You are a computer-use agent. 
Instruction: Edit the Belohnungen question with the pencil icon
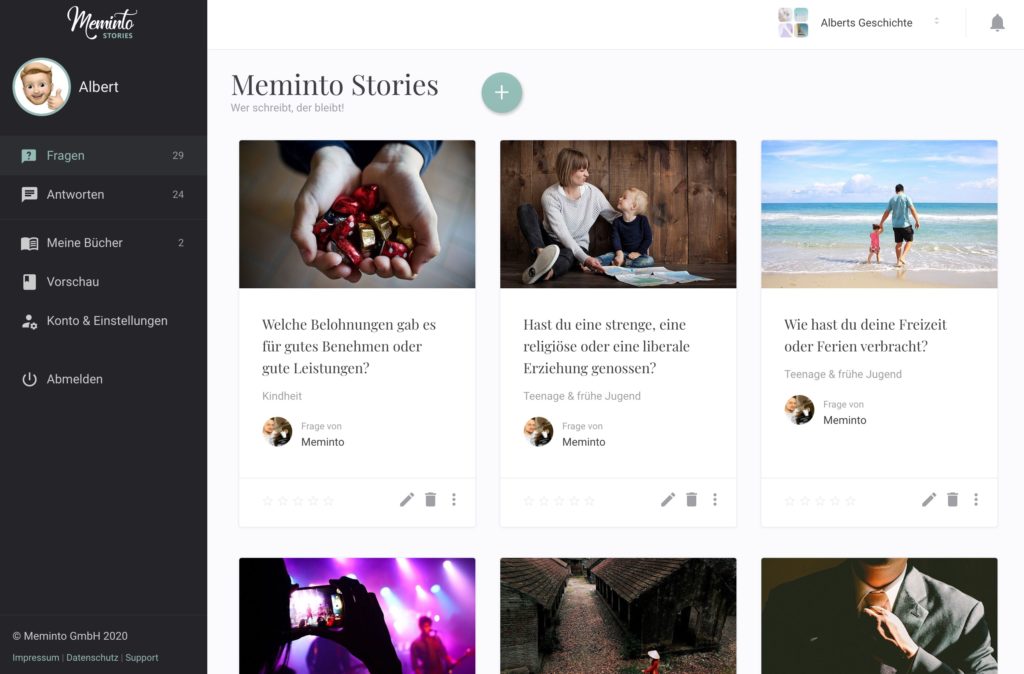407,500
